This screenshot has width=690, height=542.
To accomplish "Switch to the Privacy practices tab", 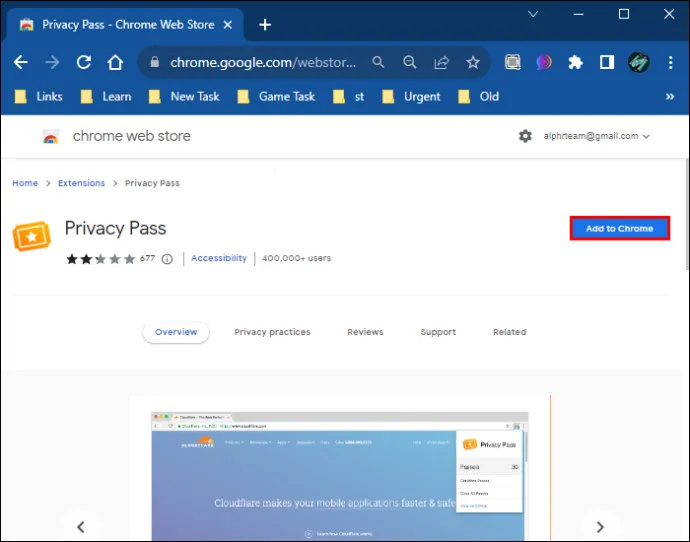I will [272, 332].
